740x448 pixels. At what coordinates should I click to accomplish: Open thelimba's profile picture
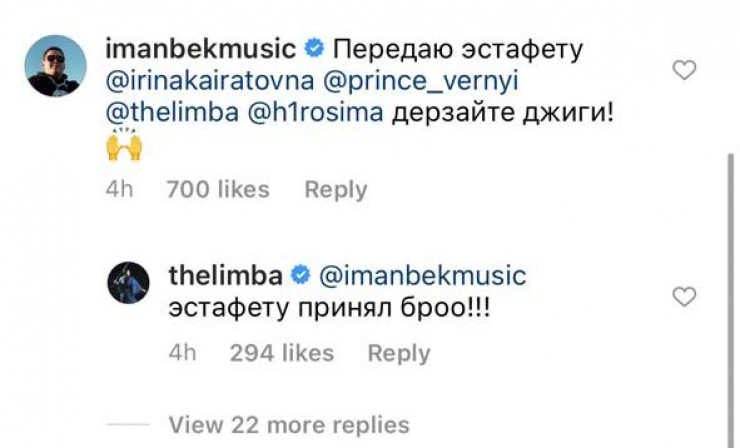click(x=128, y=284)
